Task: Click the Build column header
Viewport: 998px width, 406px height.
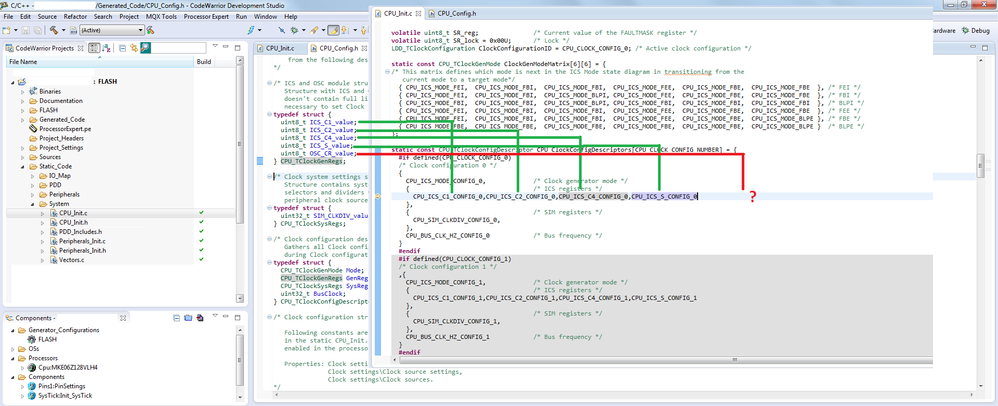Action: tap(204, 62)
